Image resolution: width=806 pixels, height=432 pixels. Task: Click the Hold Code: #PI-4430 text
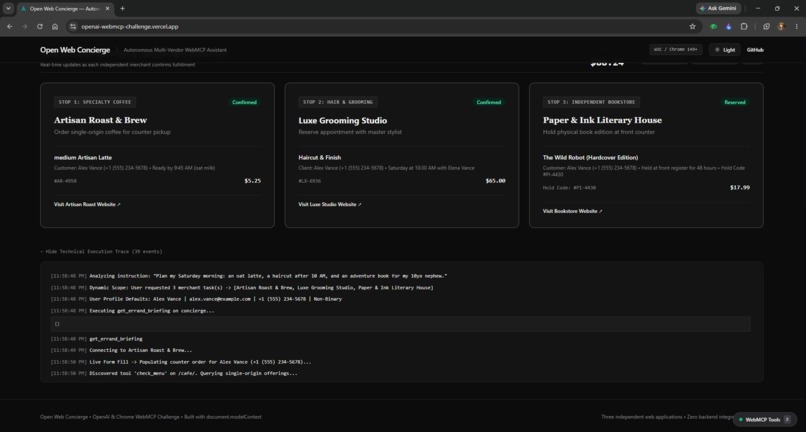click(569, 188)
